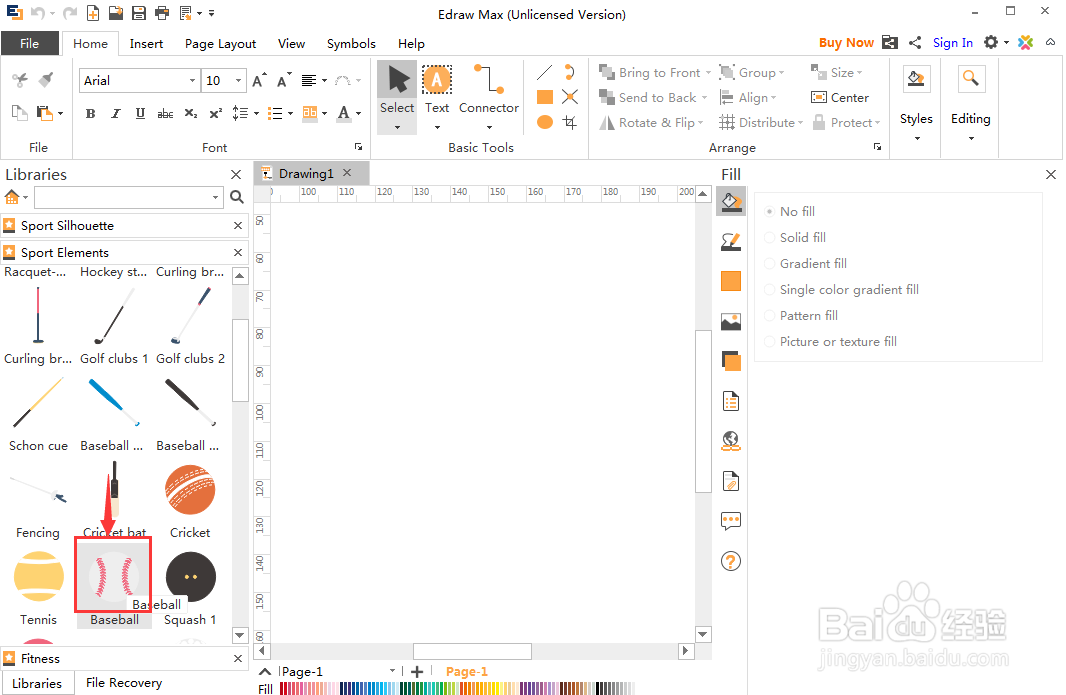Toggle italic formatting
The image size is (1066, 695).
(116, 114)
